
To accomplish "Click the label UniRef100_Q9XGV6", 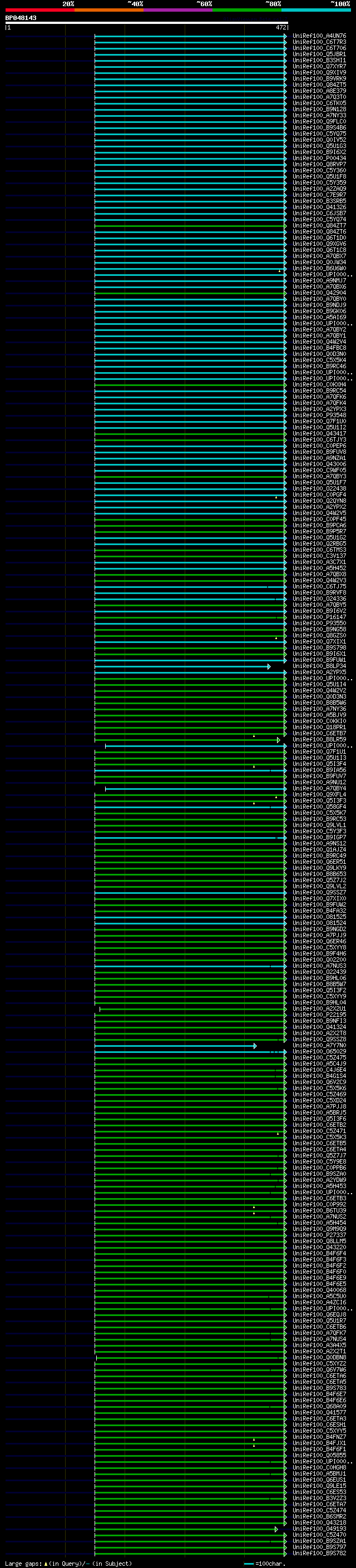I will point(319,244).
